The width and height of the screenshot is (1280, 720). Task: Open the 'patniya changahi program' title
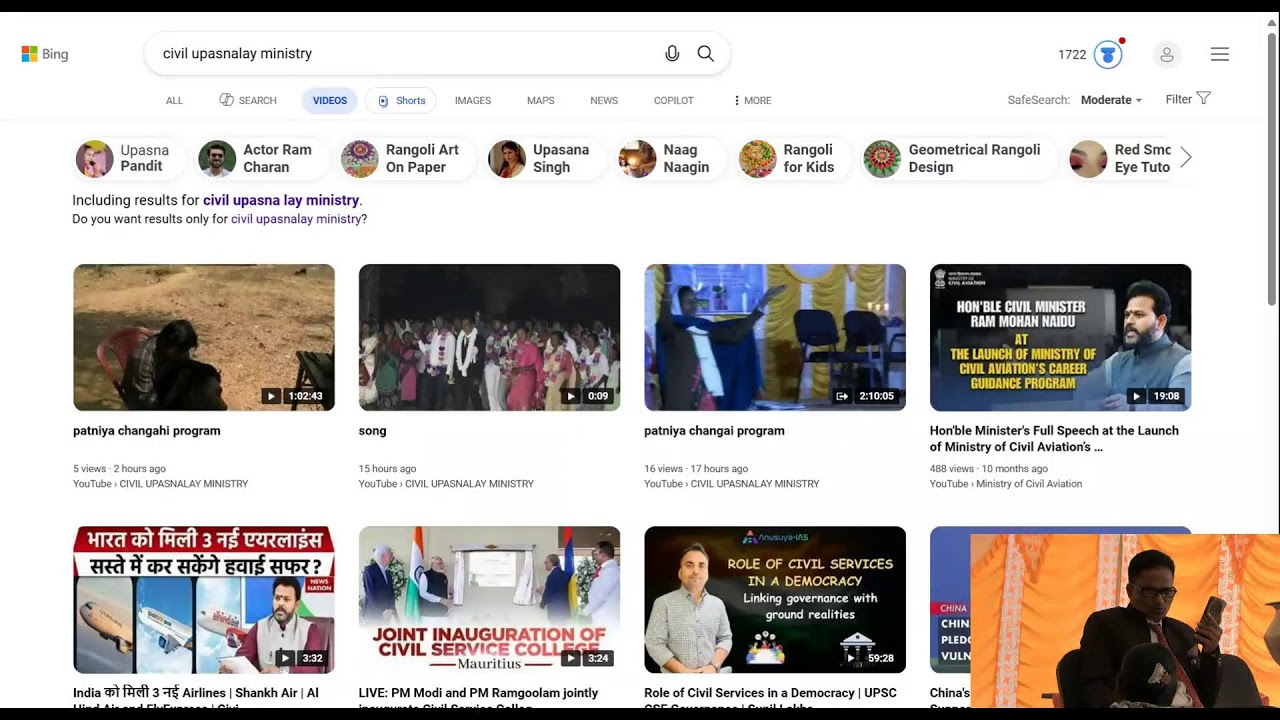(x=147, y=431)
